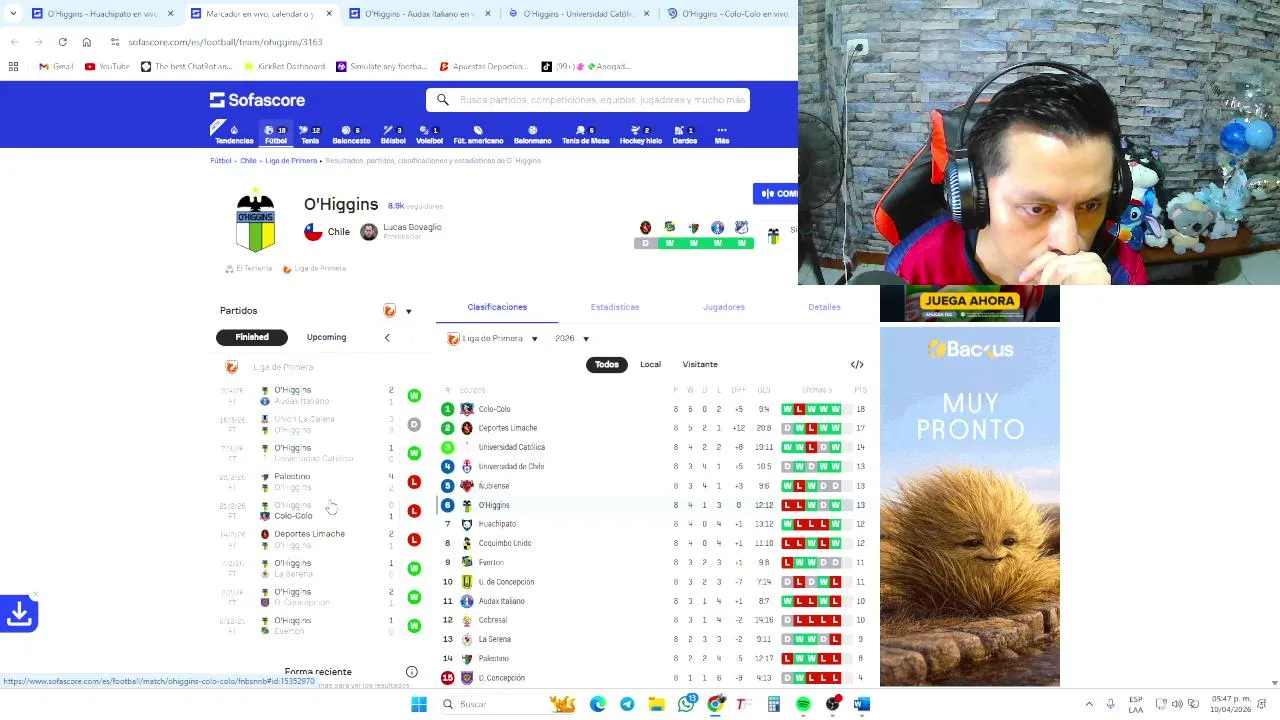Click the Sofascore logo
The width and height of the screenshot is (1280, 720).
click(257, 100)
